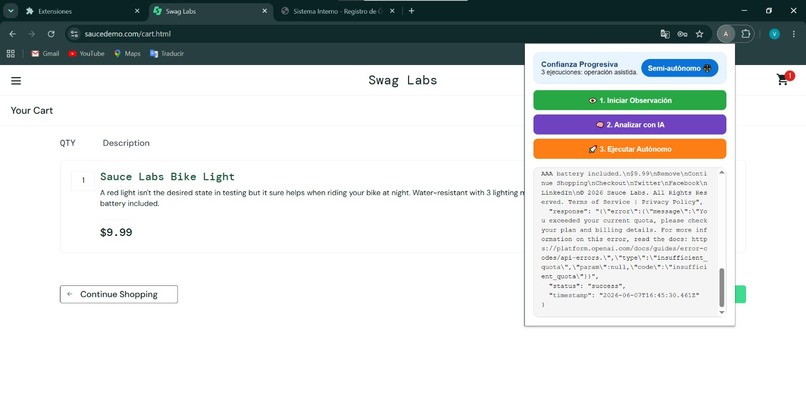Click the Continue Shopping button
This screenshot has width=806, height=418.
[x=119, y=294]
